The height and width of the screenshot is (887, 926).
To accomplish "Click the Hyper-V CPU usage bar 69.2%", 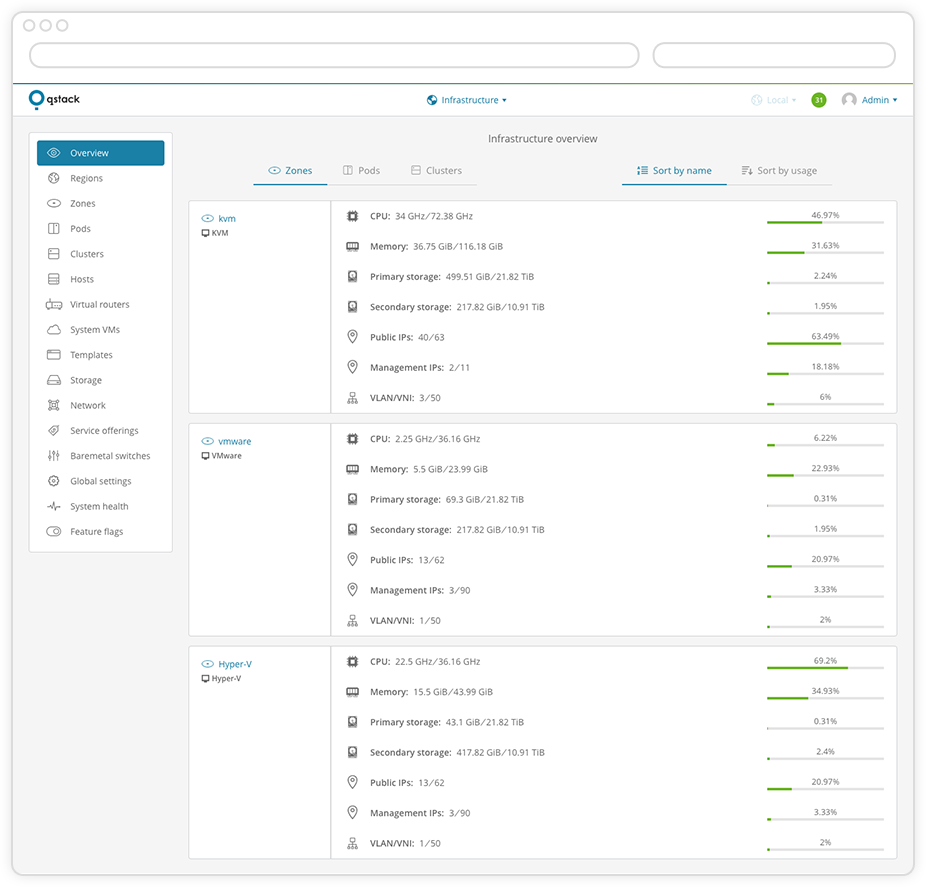I will (825, 668).
